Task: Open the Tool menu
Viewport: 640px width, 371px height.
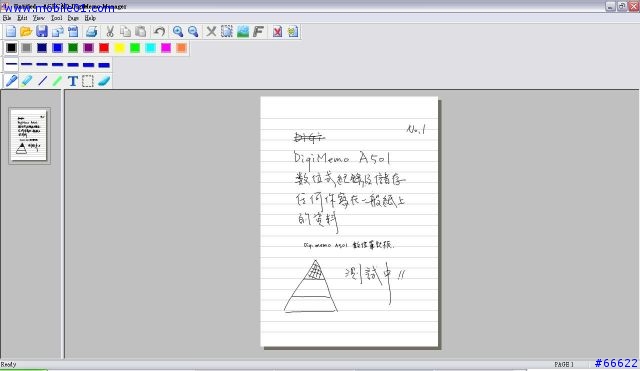Action: point(56,18)
